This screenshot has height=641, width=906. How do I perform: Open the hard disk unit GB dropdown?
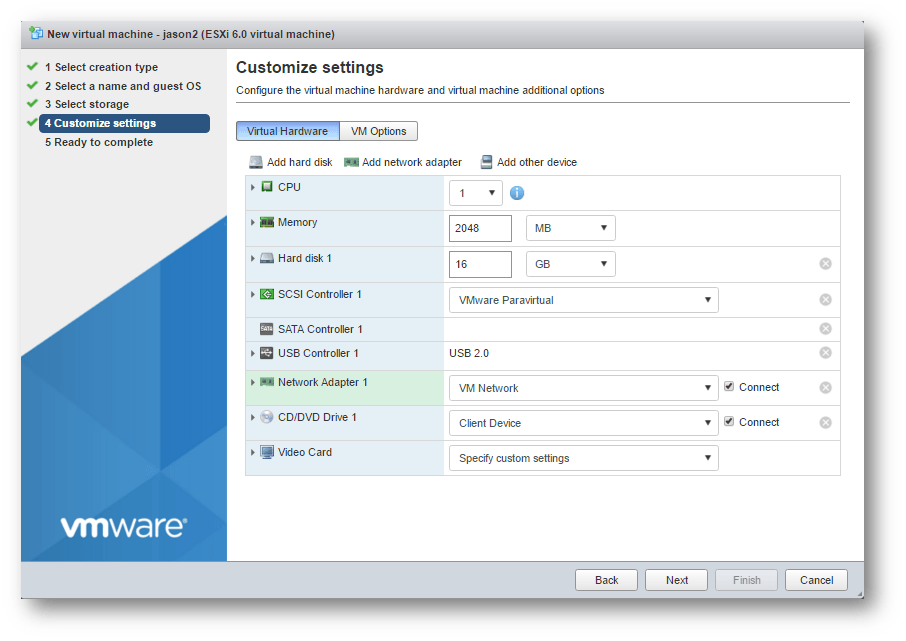571,264
